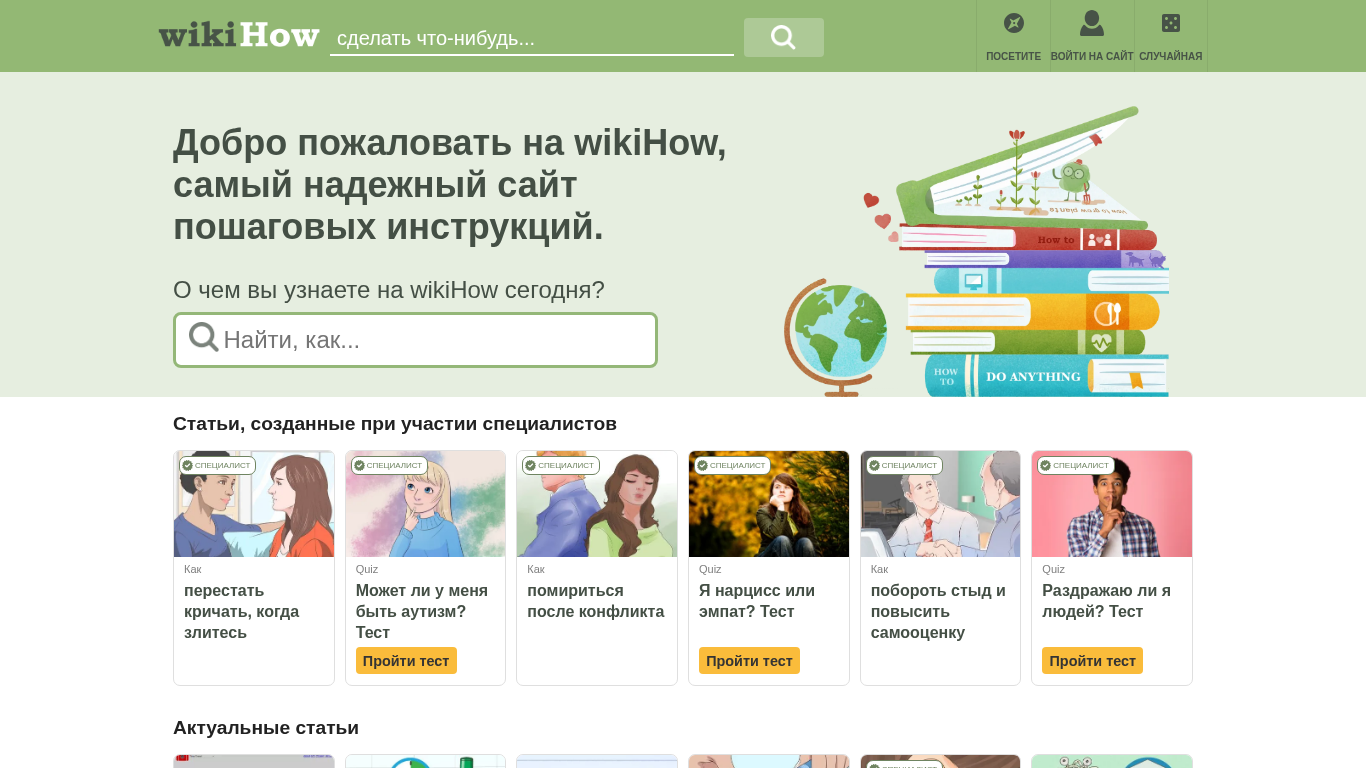Image resolution: width=1366 pixels, height=768 pixels.
Task: Click the wikiHow logo
Action: pyautogui.click(x=239, y=35)
